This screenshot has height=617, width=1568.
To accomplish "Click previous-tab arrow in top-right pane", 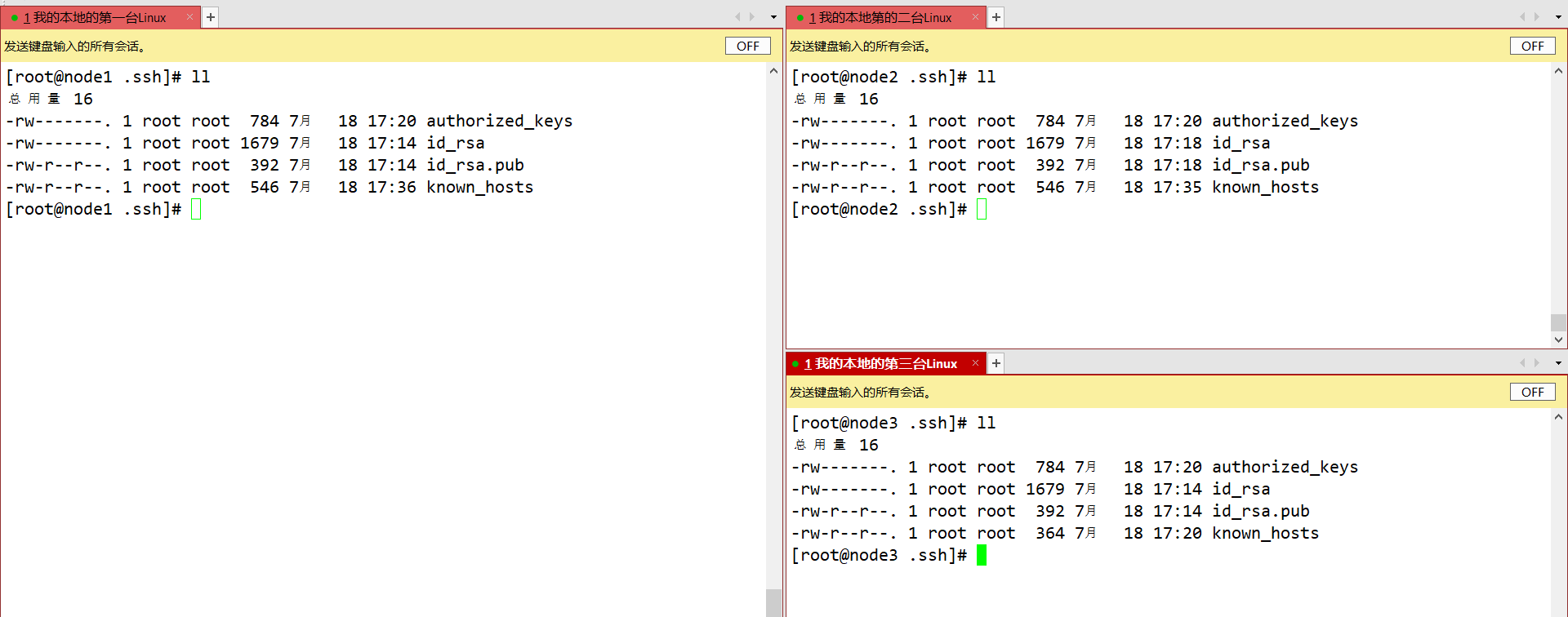I will (1522, 17).
